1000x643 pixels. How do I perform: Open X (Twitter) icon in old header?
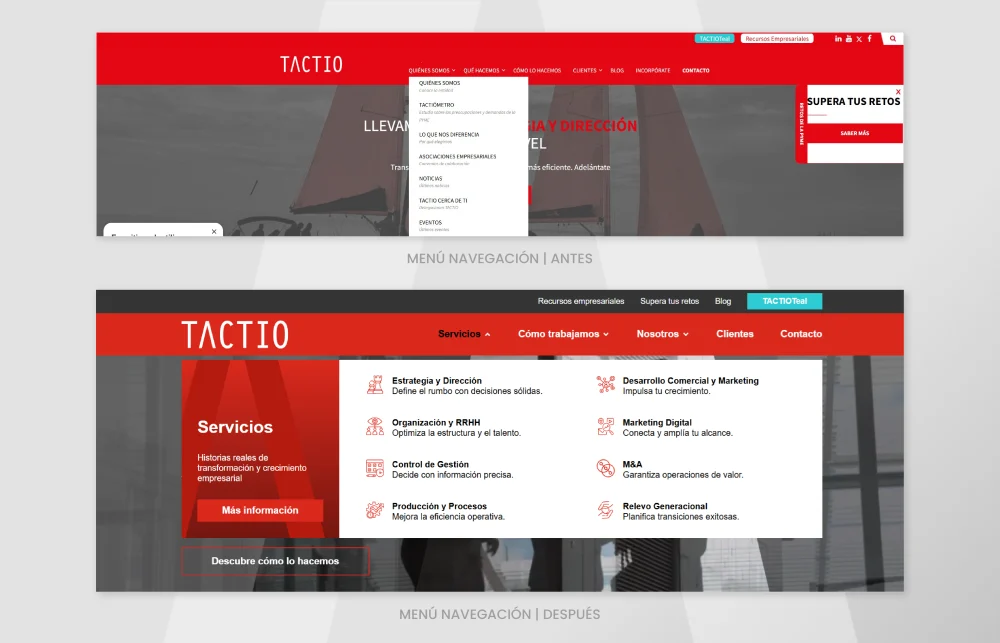[x=859, y=39]
